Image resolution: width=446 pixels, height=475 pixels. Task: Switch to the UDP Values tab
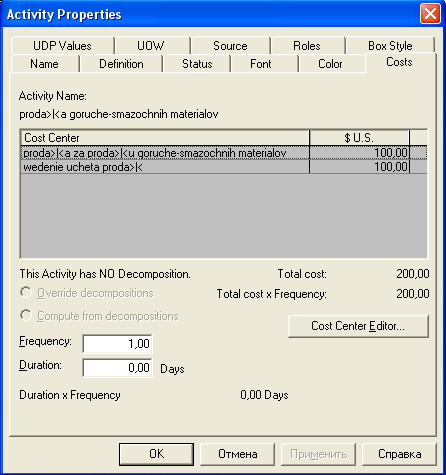[62, 46]
